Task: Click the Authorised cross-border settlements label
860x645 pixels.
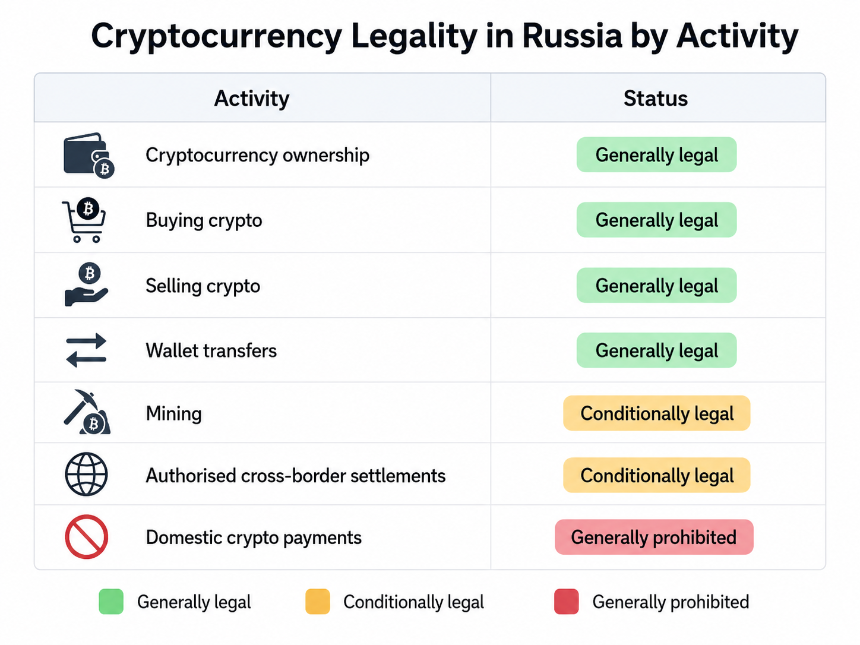Action: [x=296, y=476]
